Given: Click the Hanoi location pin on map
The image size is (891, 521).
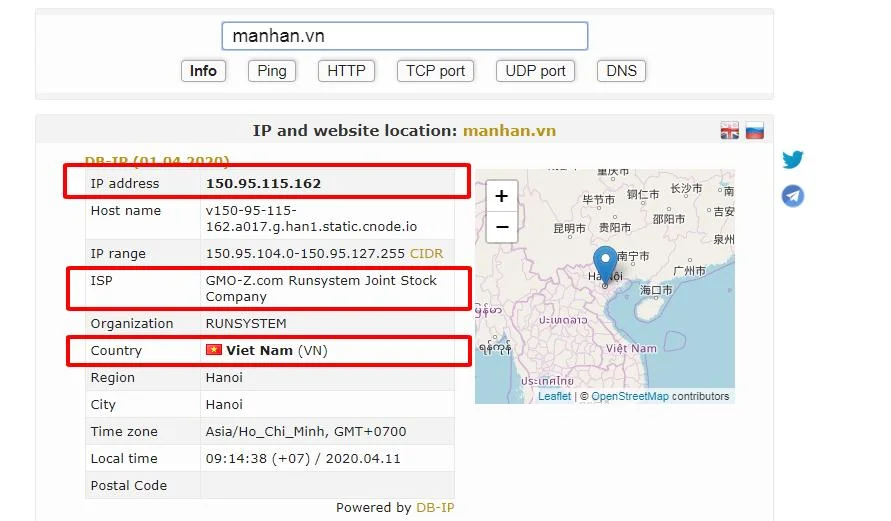Looking at the screenshot, I should (x=605, y=264).
